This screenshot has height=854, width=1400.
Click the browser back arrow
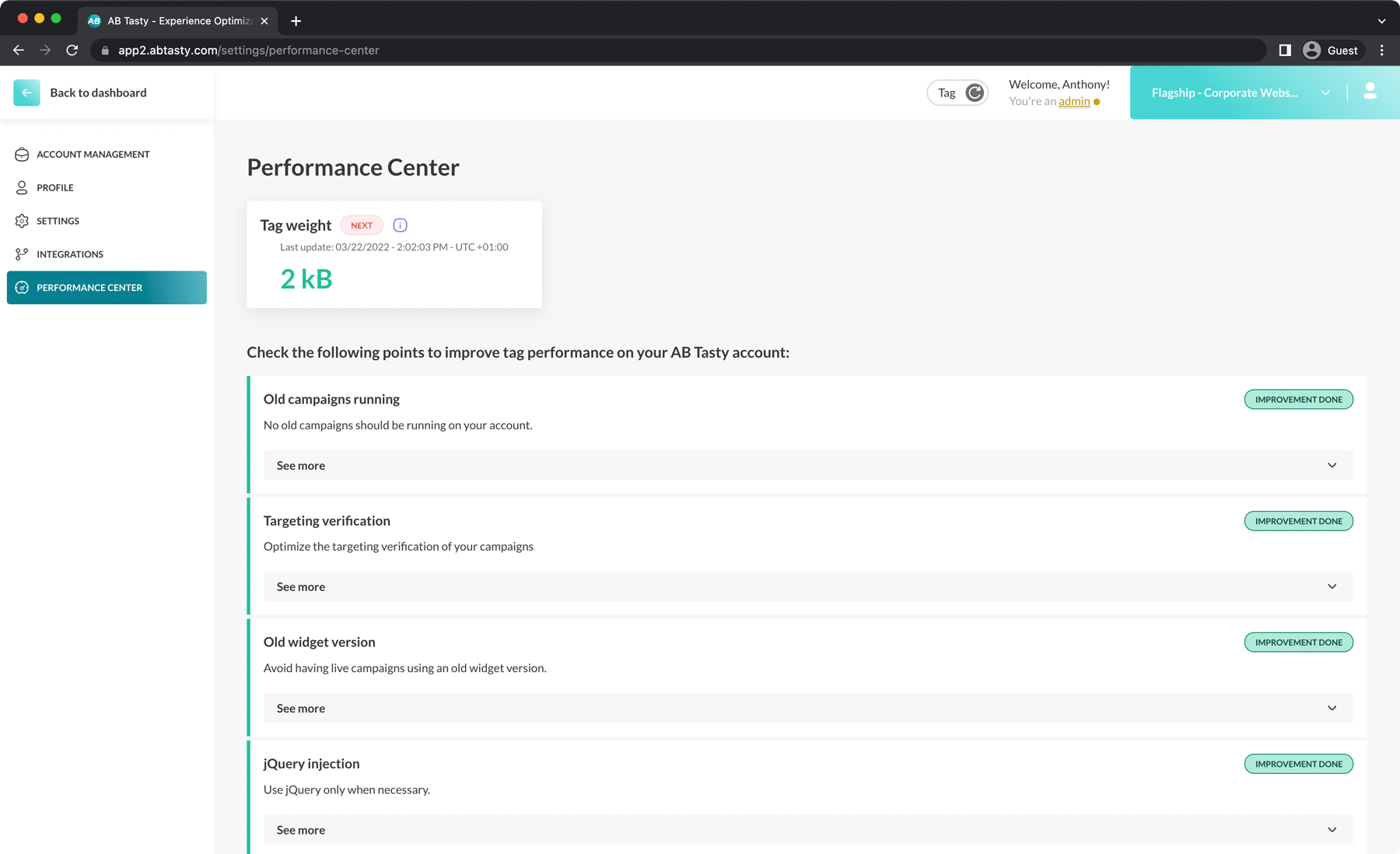pos(19,50)
